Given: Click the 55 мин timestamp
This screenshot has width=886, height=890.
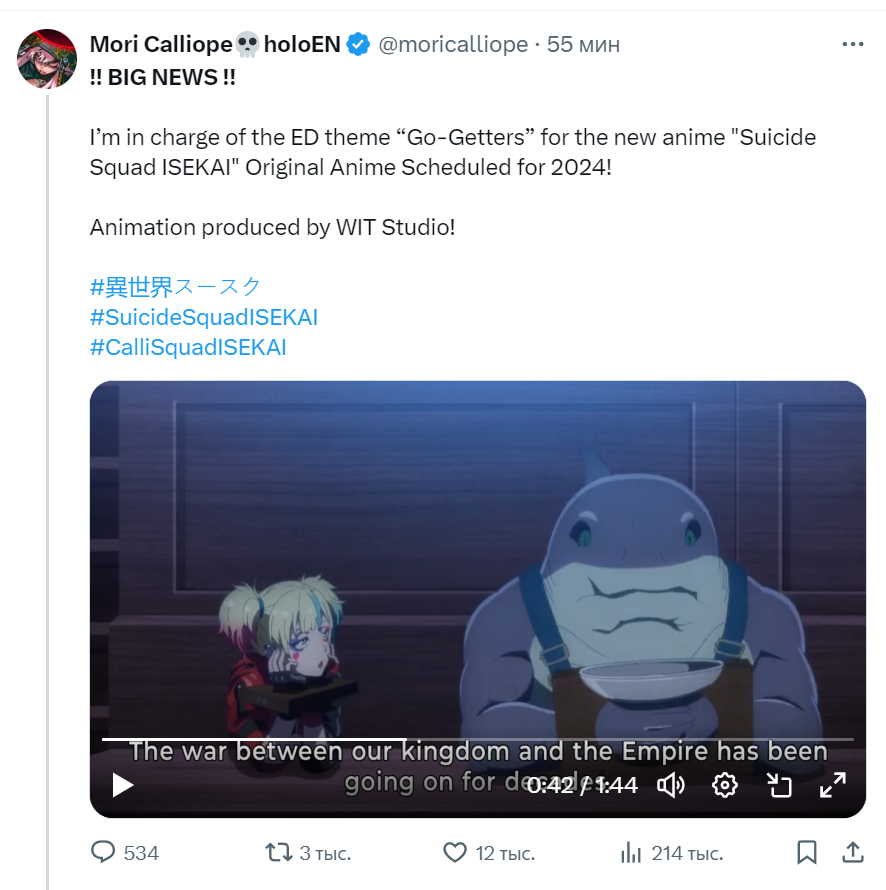Looking at the screenshot, I should [x=583, y=44].
